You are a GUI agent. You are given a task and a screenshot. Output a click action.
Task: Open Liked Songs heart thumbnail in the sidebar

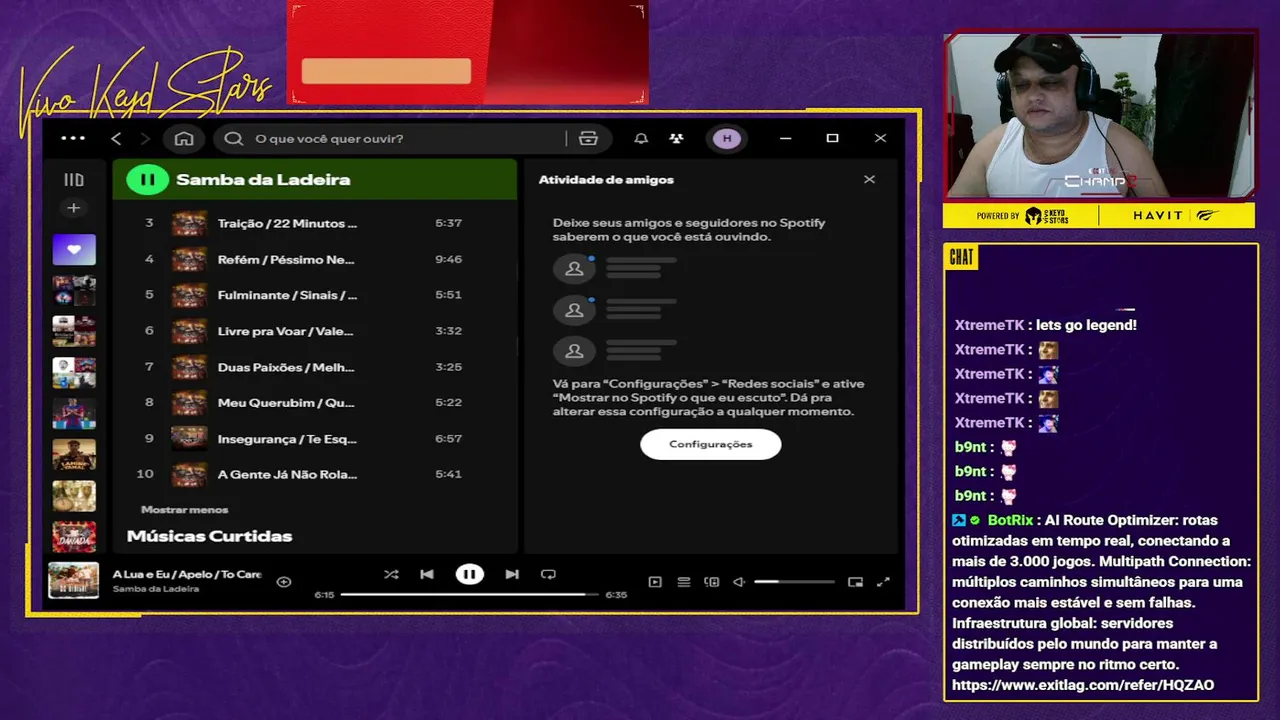click(74, 250)
